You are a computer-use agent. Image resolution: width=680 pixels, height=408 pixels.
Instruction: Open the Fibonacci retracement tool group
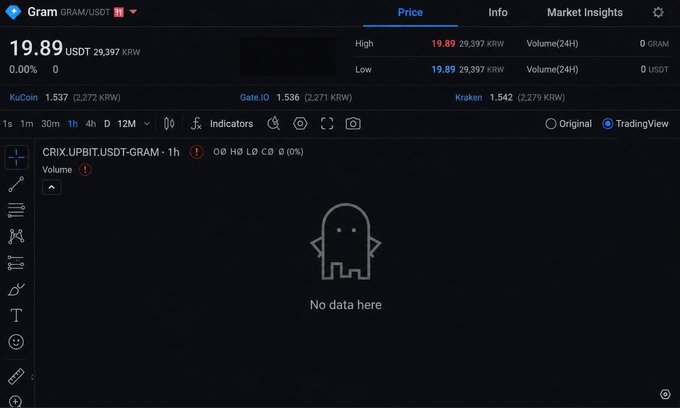(16, 210)
